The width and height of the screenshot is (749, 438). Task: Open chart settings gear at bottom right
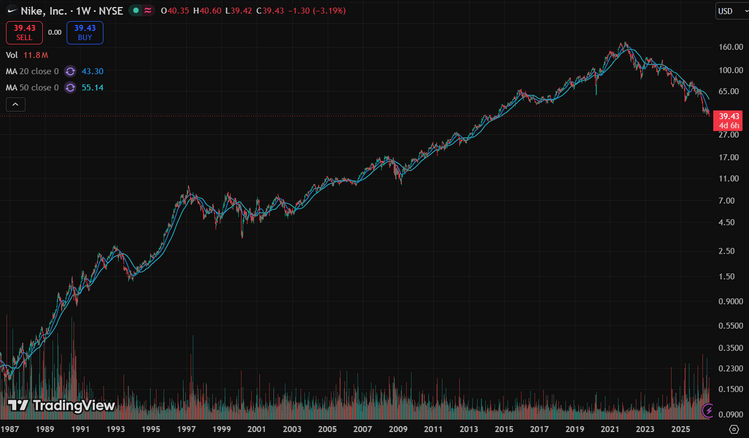point(734,429)
